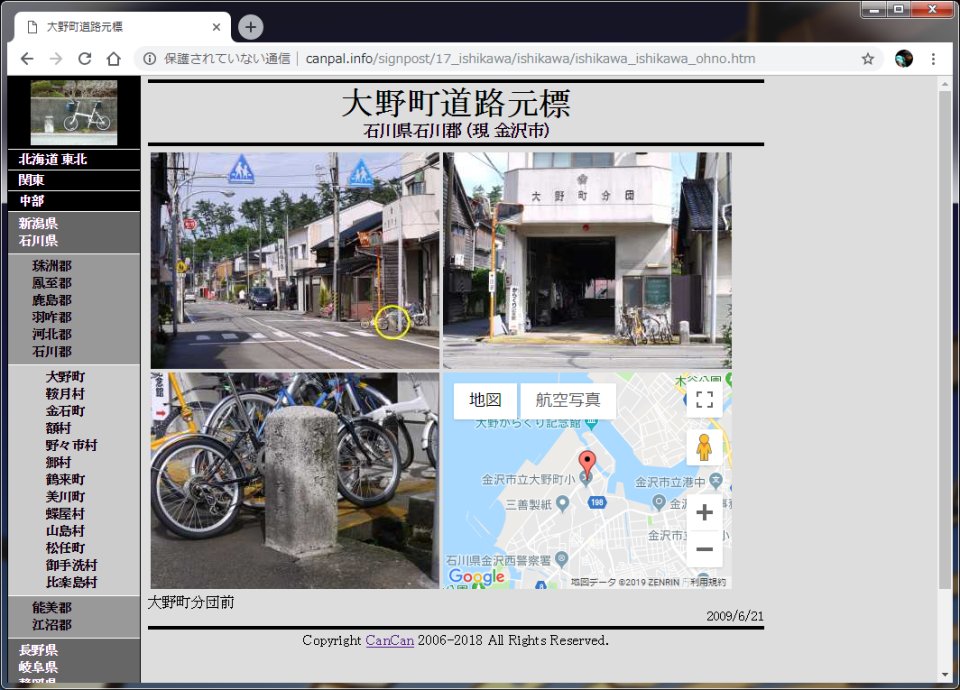This screenshot has height=690, width=960.
Task: Open 河北郡 in the sidebar
Action: (51, 334)
